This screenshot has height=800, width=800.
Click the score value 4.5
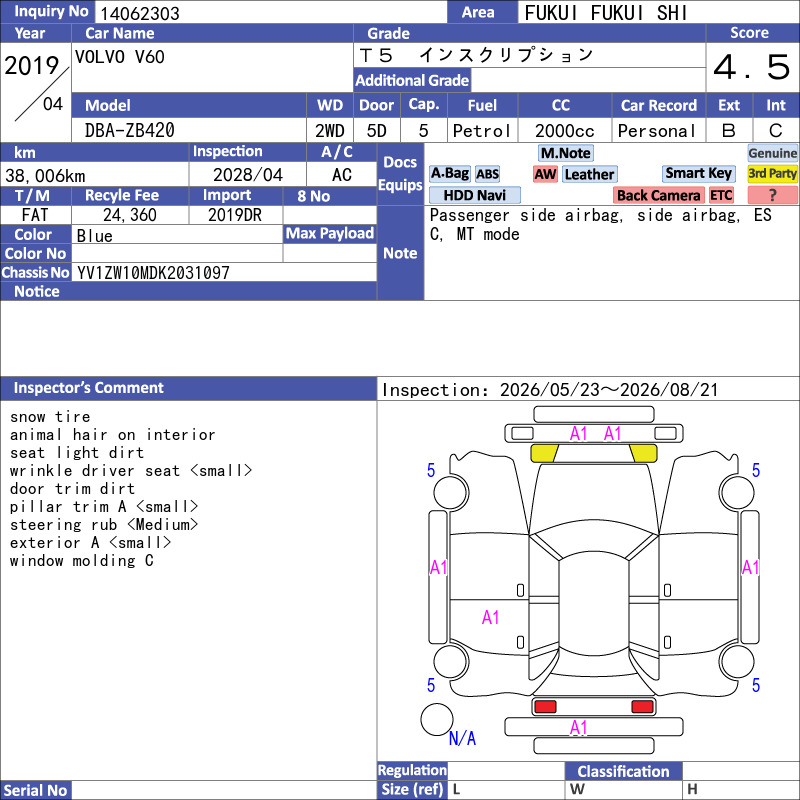[x=752, y=67]
